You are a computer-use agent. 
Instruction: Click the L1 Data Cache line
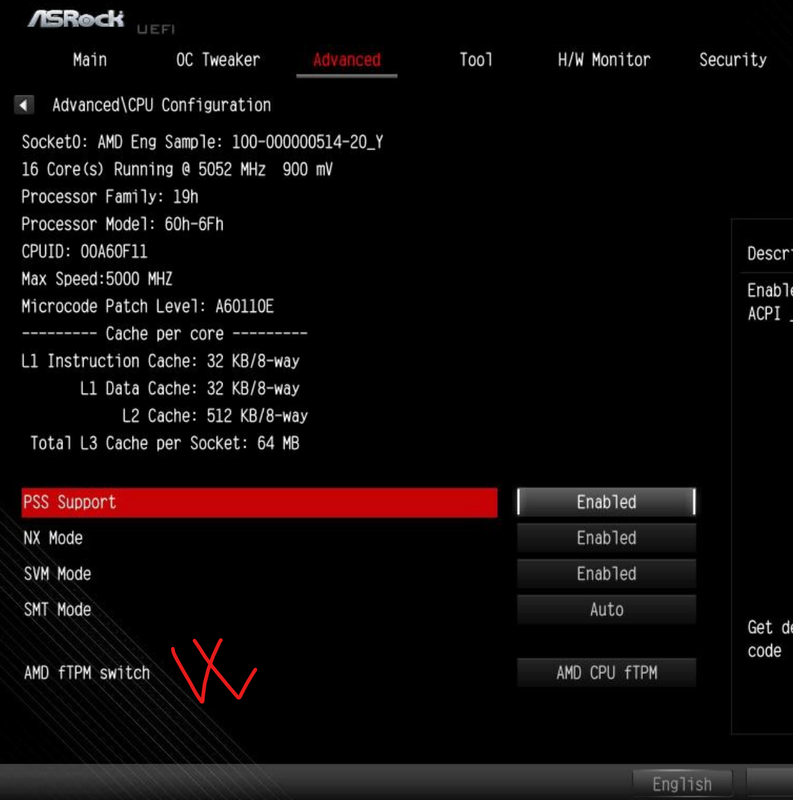click(189, 389)
